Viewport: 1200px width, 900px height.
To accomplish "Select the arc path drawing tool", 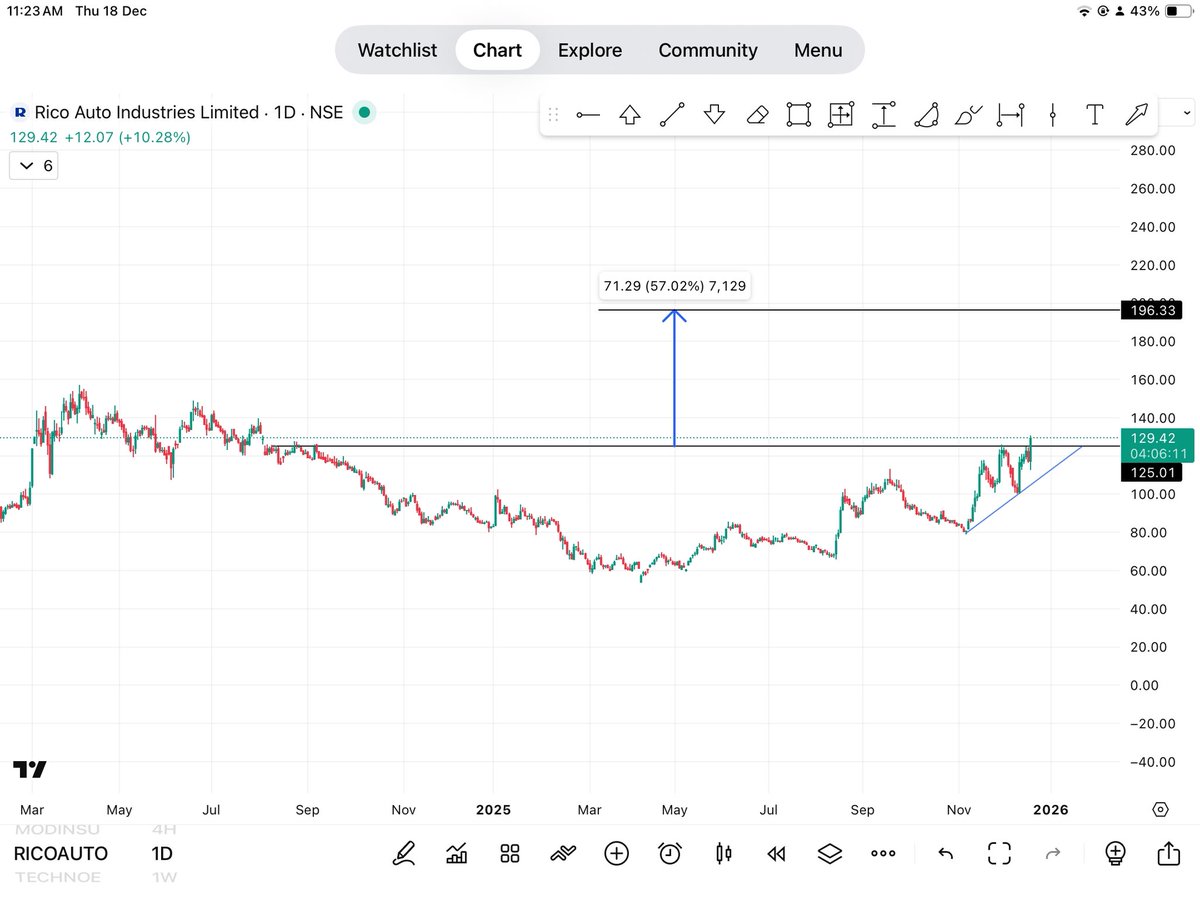I will tap(926, 115).
